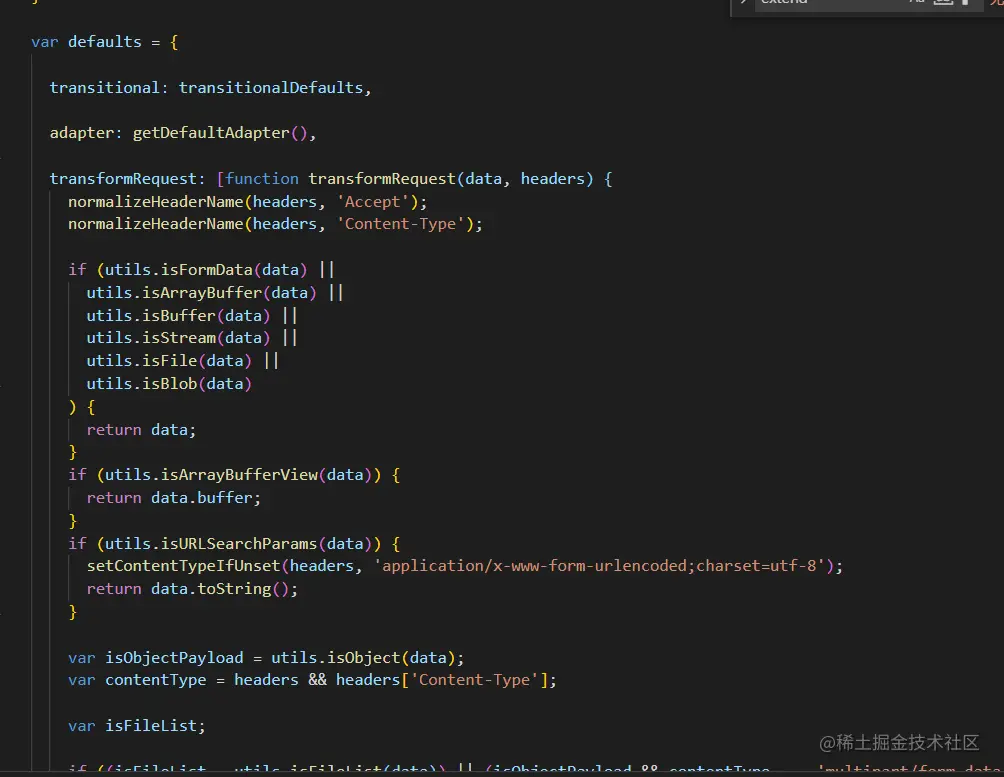Click the 'isObjectPayload' variable name
This screenshot has height=777, width=1004.
pos(174,658)
